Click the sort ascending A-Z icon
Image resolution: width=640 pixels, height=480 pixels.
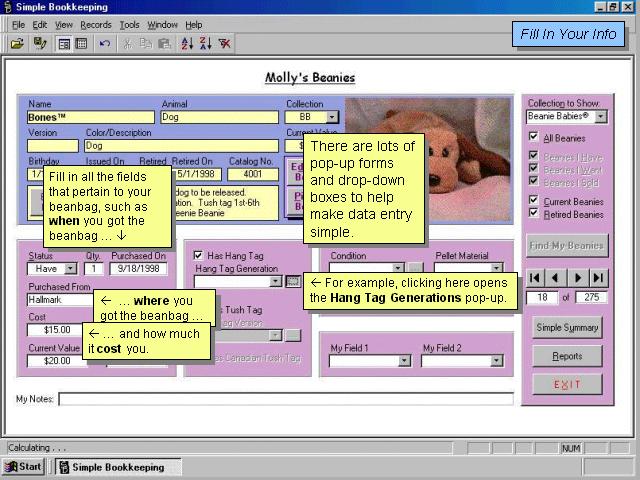tap(186, 44)
